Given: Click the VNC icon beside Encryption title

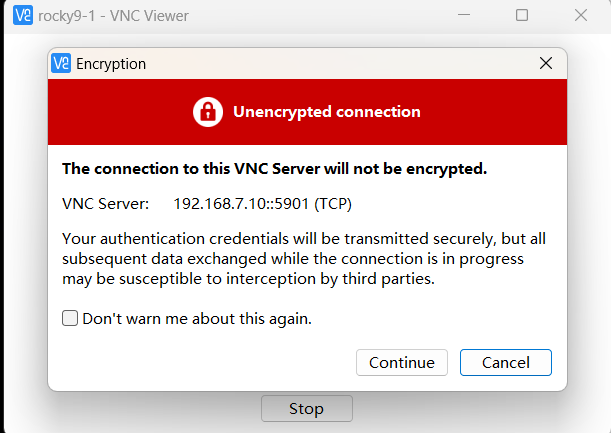Looking at the screenshot, I should click(x=62, y=63).
